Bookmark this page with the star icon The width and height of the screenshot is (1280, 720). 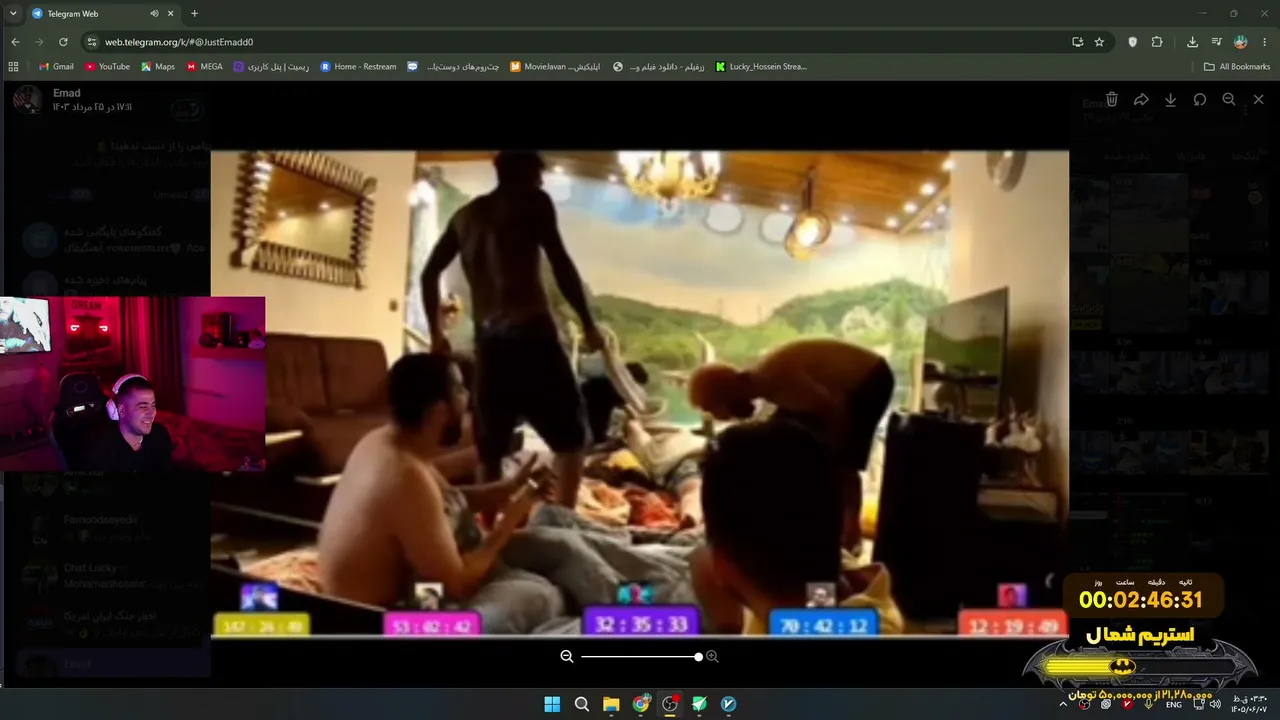1099,42
